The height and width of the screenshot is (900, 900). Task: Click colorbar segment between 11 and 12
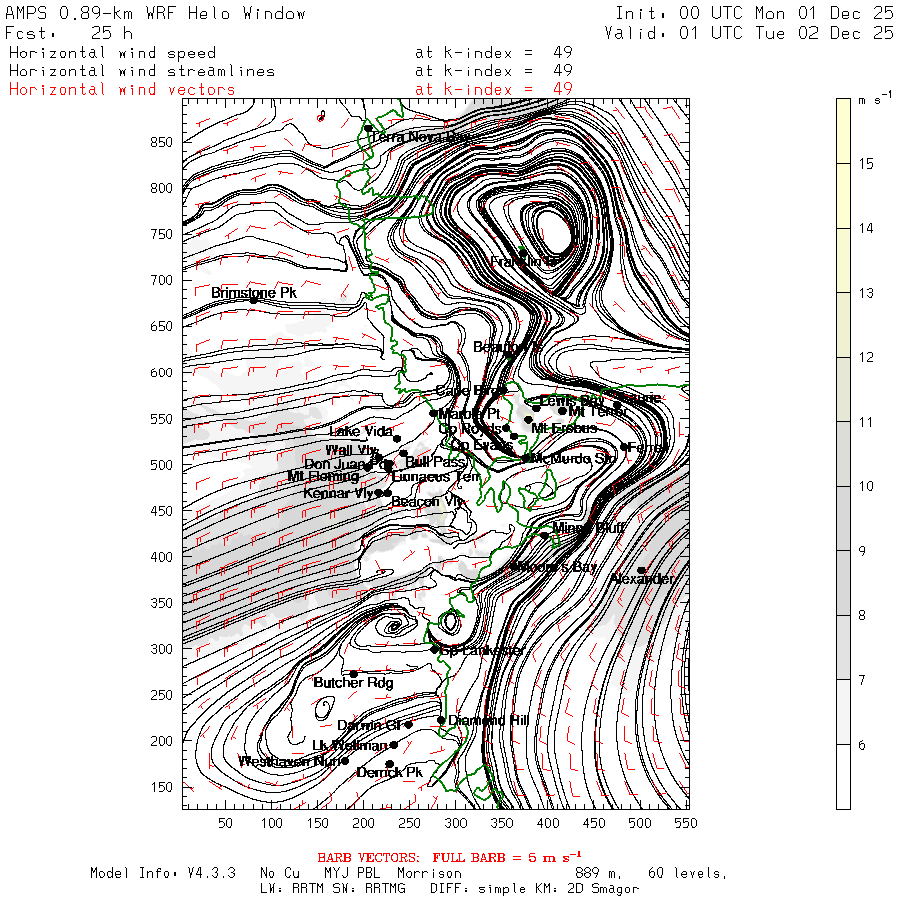[843, 389]
